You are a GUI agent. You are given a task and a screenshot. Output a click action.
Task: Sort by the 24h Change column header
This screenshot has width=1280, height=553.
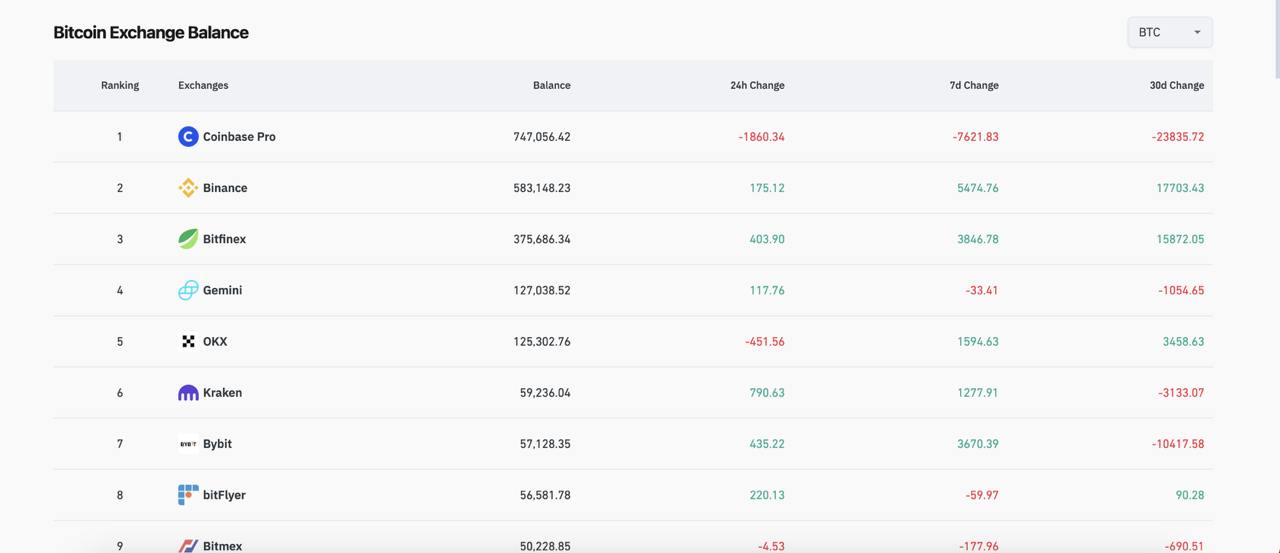(757, 85)
